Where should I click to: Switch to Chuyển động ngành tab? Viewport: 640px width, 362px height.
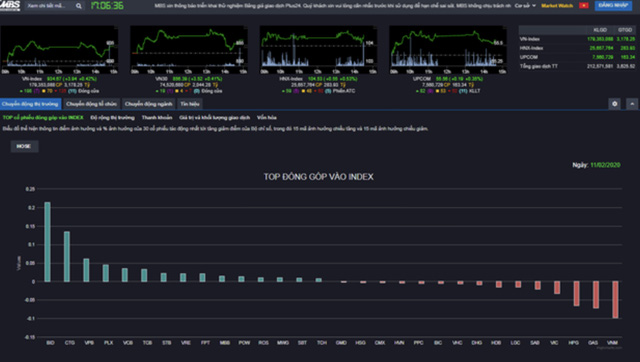pos(149,104)
